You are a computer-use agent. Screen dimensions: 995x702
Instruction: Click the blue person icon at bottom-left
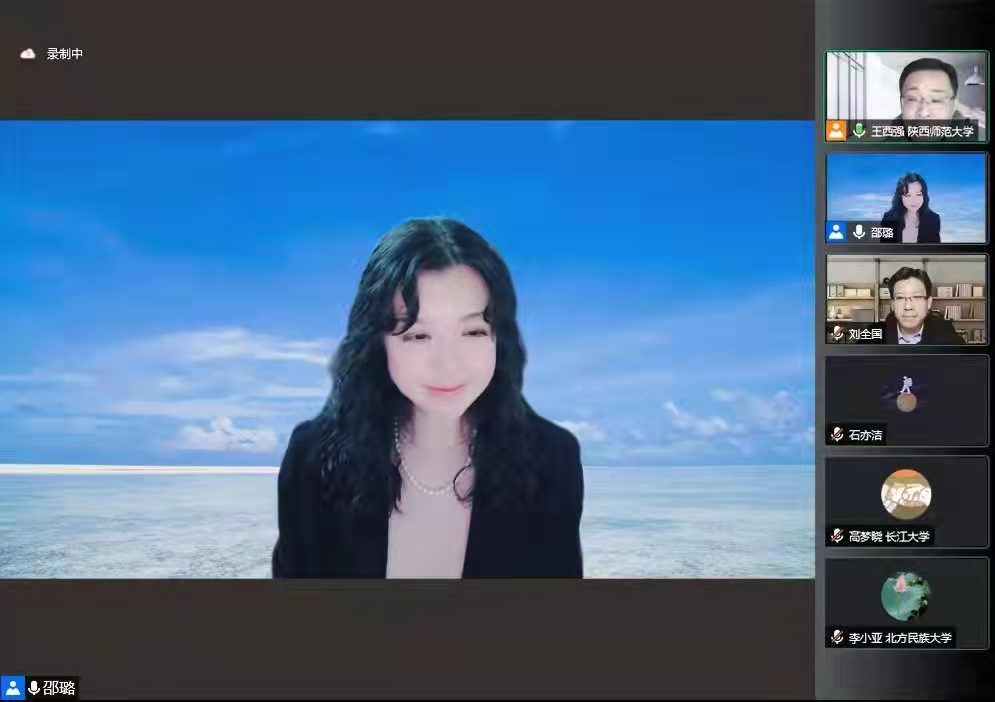(13, 687)
